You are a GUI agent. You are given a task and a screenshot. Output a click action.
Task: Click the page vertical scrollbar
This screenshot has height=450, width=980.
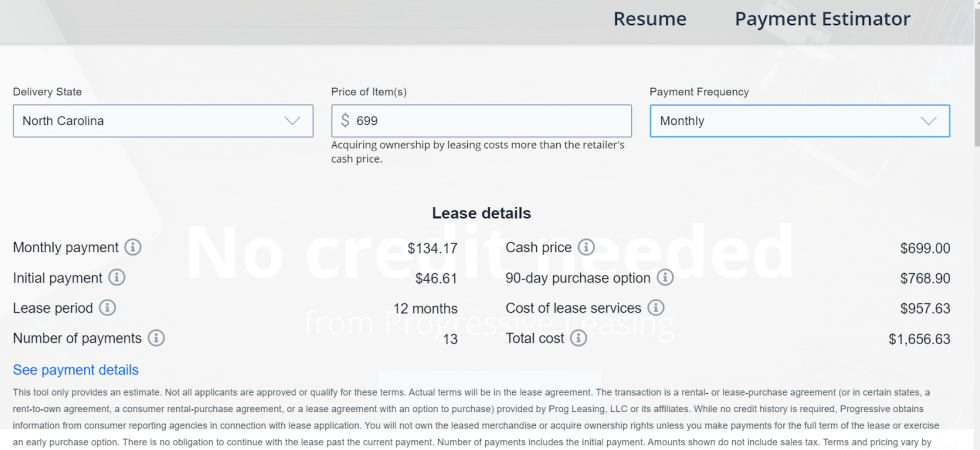(976, 225)
